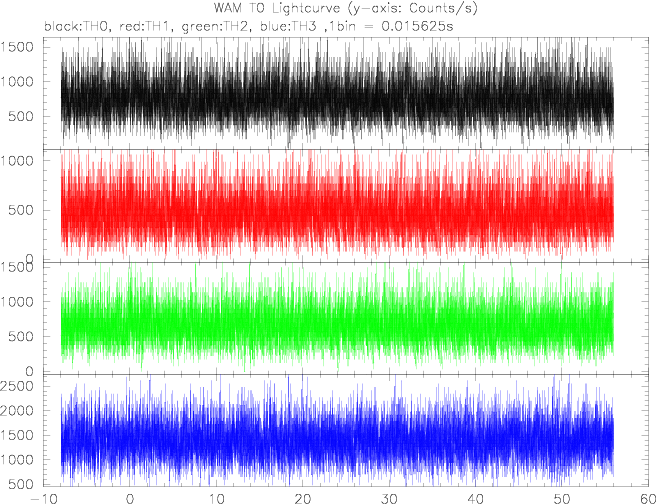The image size is (657, 504).
Task: Click y-axis label 1000 in blue panel
Action: click(x=17, y=460)
